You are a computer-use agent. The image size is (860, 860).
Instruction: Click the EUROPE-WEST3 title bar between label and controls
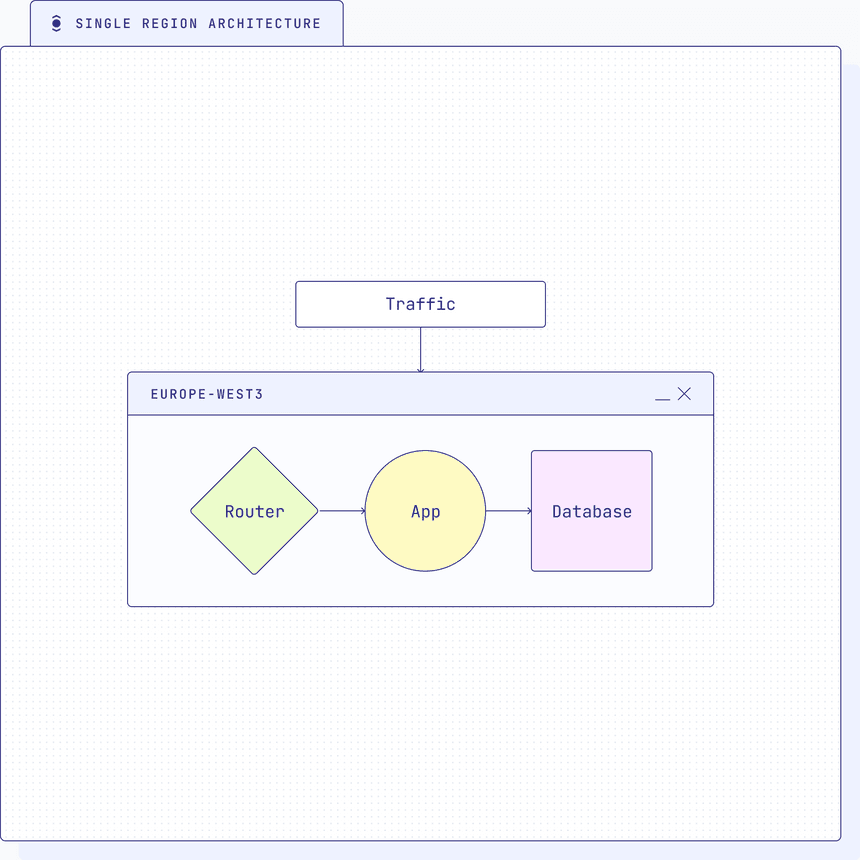(450, 394)
